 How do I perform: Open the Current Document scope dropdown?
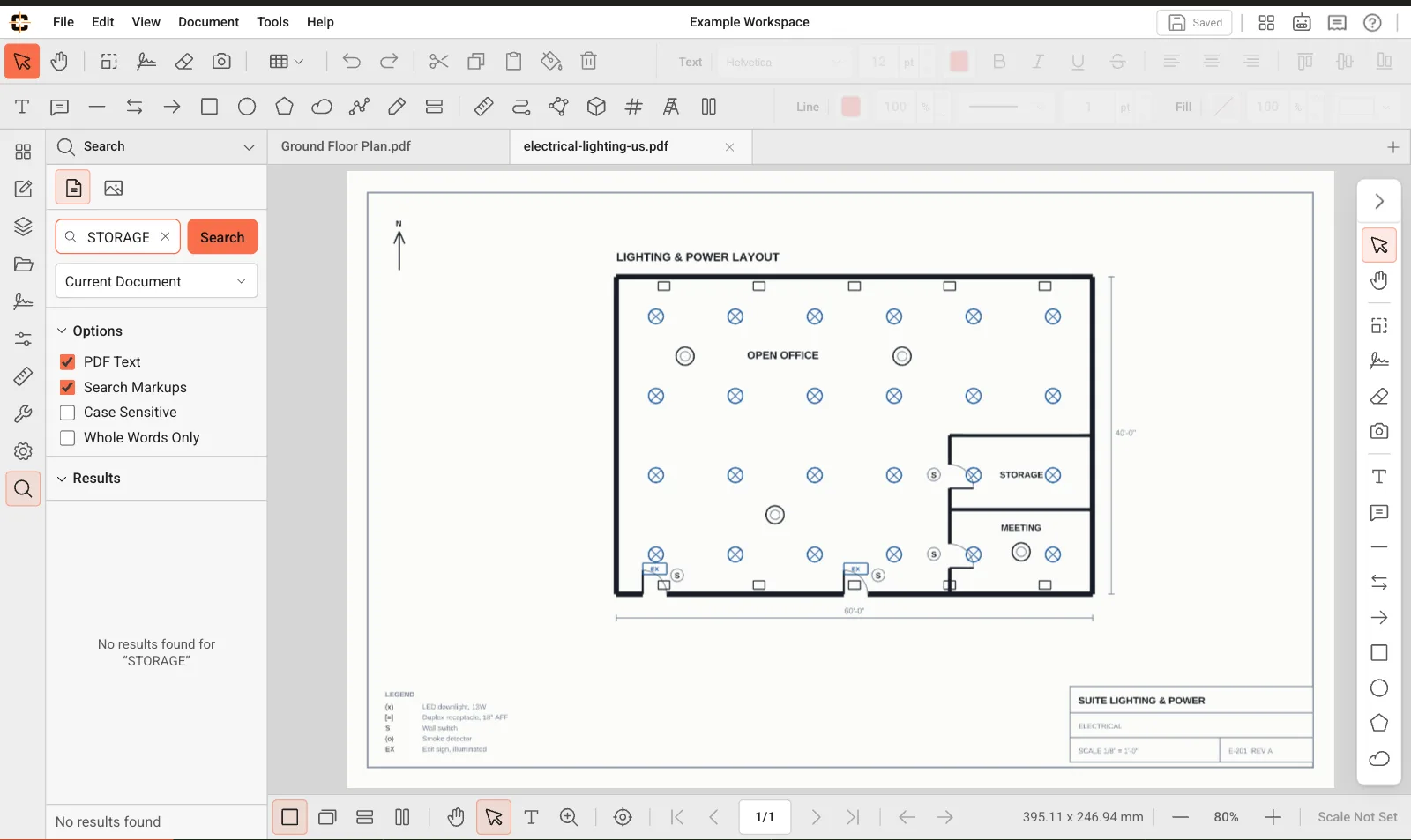click(156, 281)
